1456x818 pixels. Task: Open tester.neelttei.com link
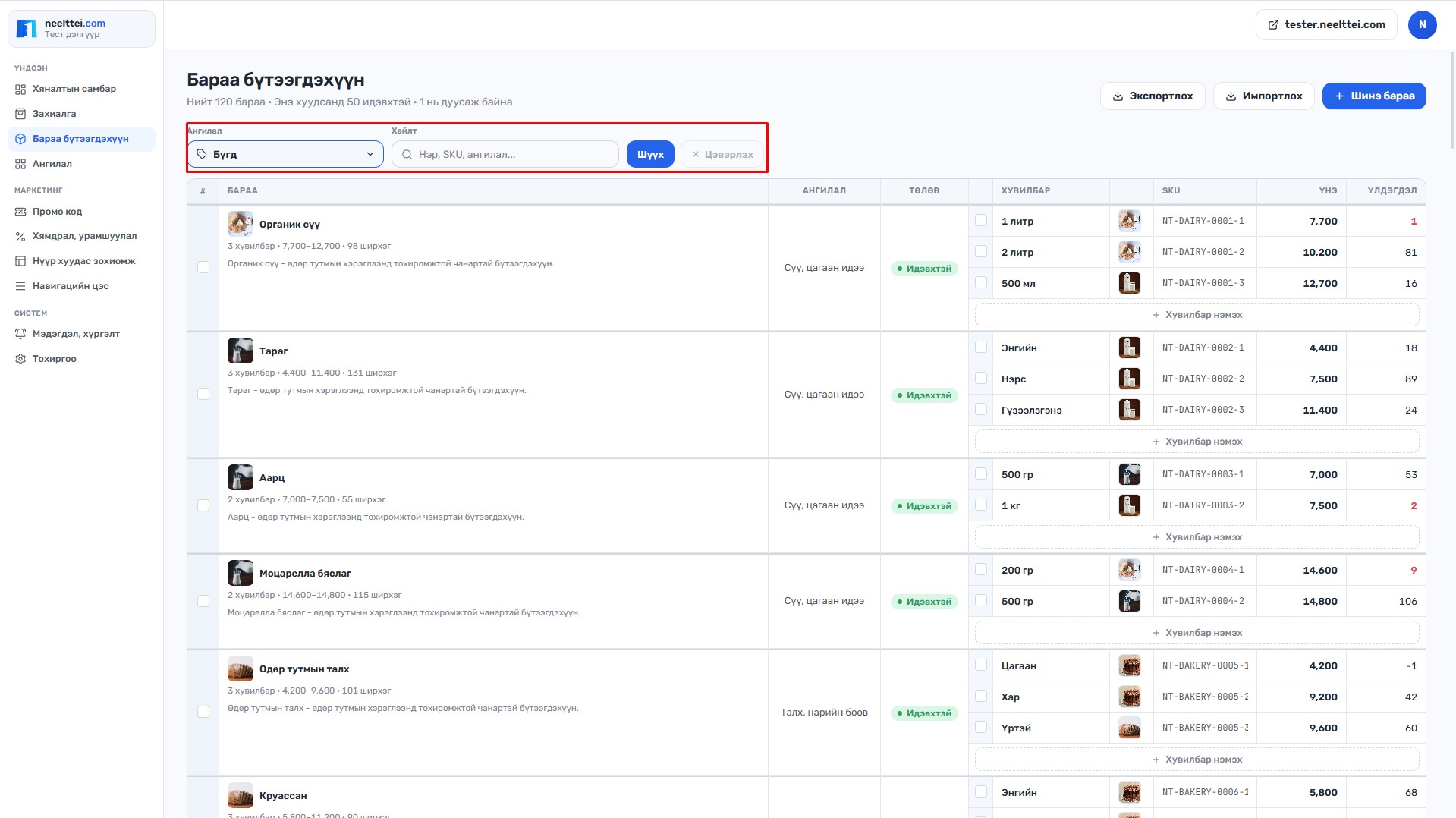tap(1326, 25)
